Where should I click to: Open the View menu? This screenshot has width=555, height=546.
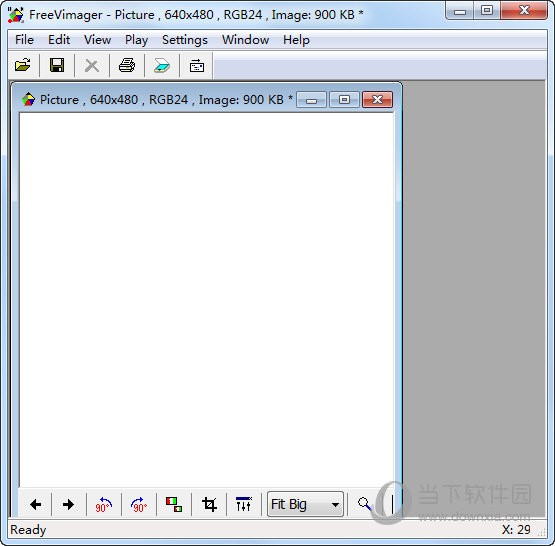pos(97,40)
